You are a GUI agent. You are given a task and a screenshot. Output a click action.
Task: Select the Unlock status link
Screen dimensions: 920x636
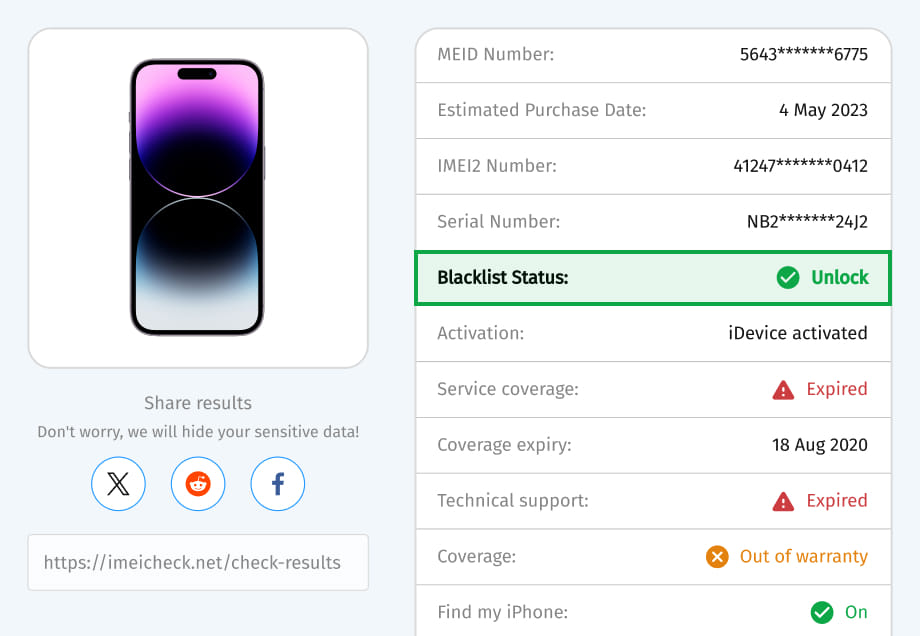coord(841,277)
